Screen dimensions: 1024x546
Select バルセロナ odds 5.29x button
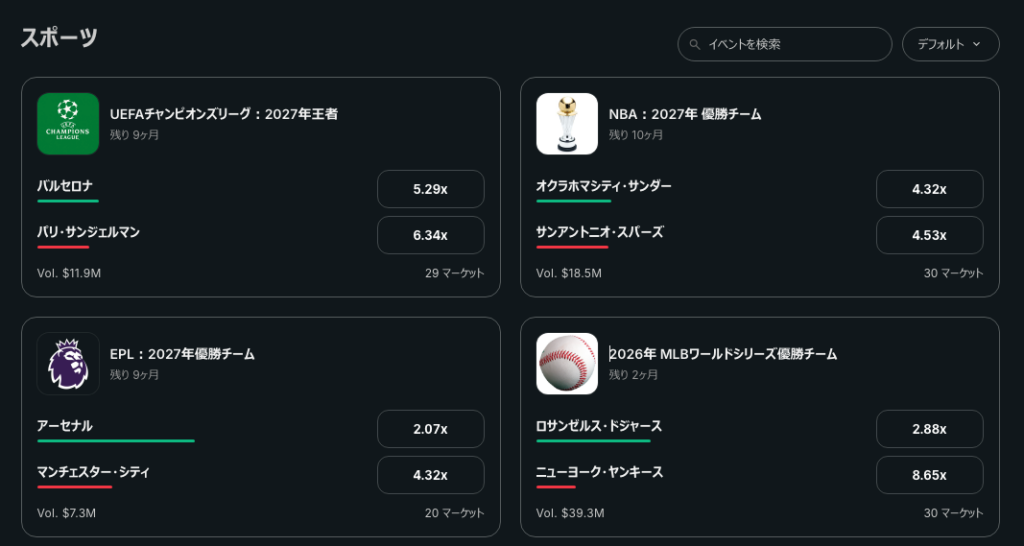430,189
